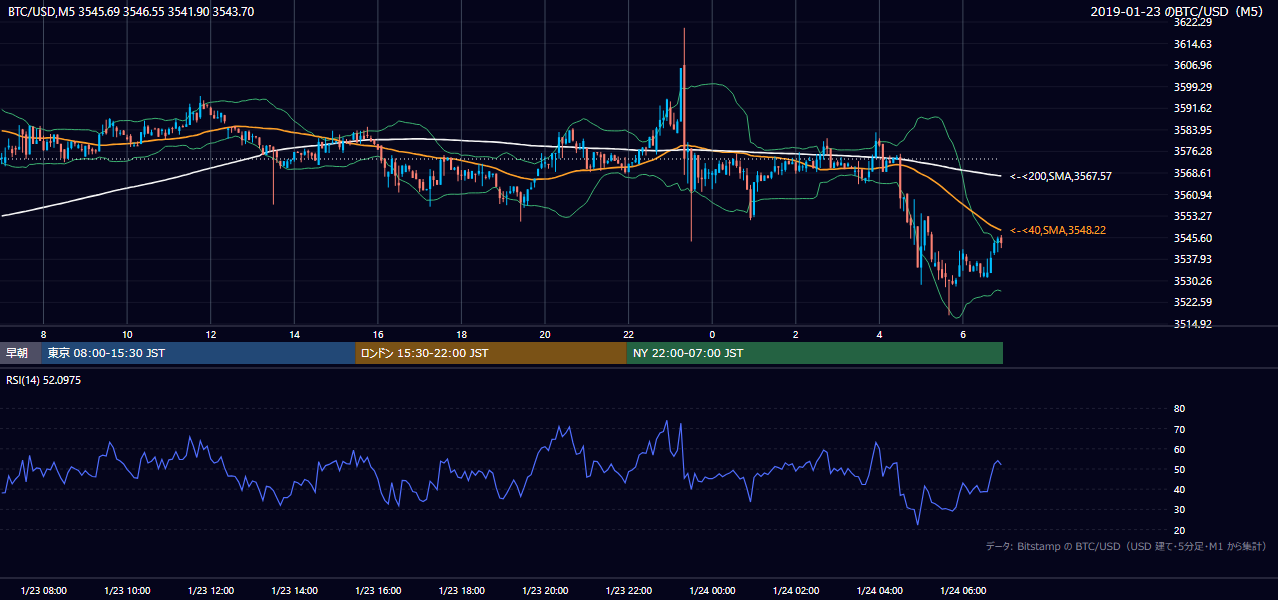Image resolution: width=1278 pixels, height=600 pixels.
Task: Click the RSI(14) 52.0975 label
Action: coord(44,380)
